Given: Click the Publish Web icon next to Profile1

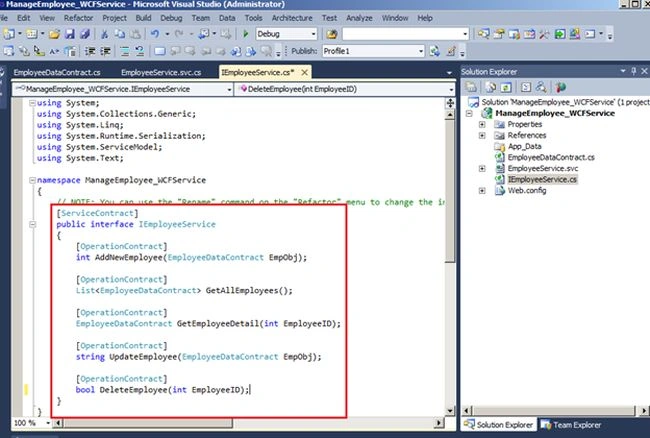Looking at the screenshot, I should click(x=434, y=51).
